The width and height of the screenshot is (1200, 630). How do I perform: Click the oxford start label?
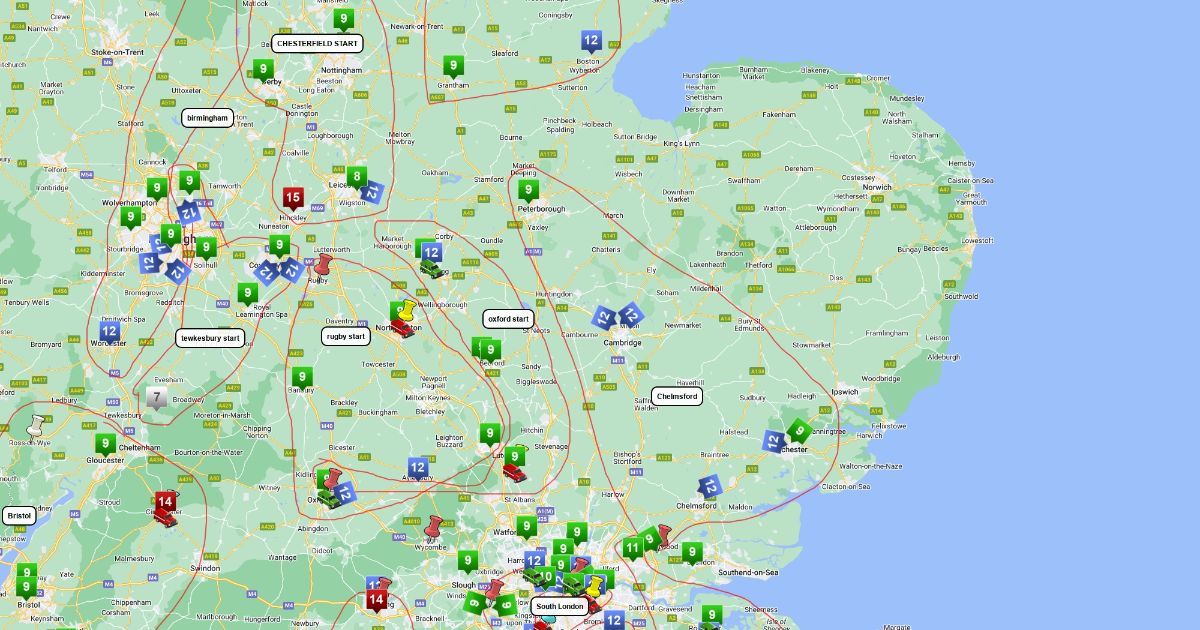tap(508, 319)
